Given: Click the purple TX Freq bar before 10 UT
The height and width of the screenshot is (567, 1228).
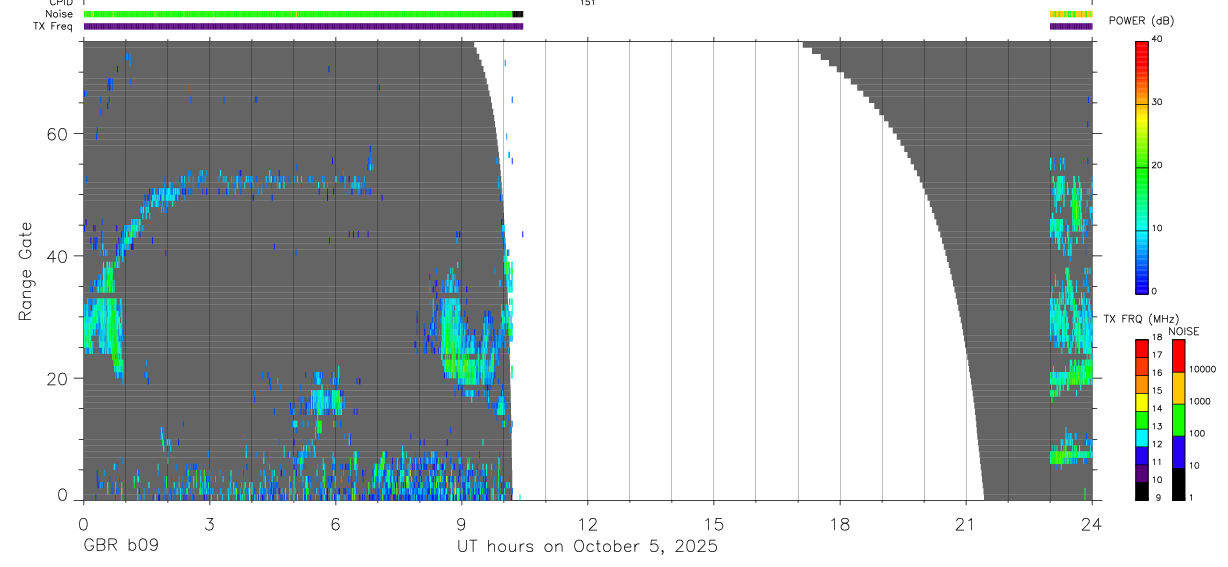Looking at the screenshot, I should click(x=303, y=26).
